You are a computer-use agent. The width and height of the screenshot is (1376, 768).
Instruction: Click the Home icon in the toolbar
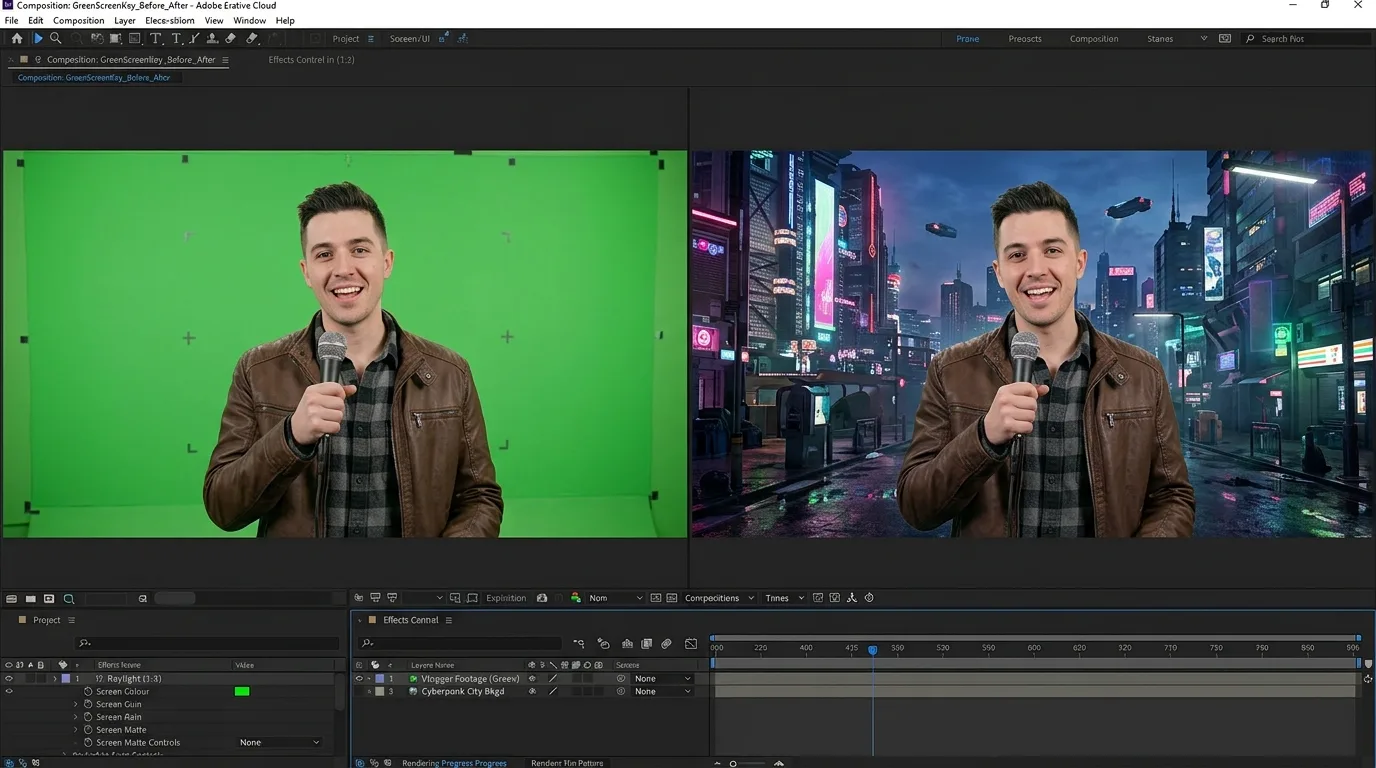pyautogui.click(x=17, y=38)
